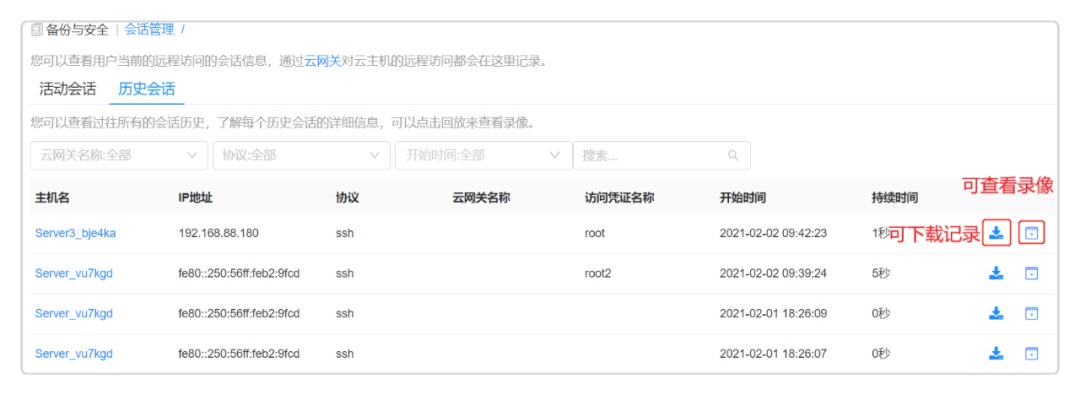1080x395 pixels.
Task: Play back recording of 18:26:09 session
Action: coord(1031,314)
